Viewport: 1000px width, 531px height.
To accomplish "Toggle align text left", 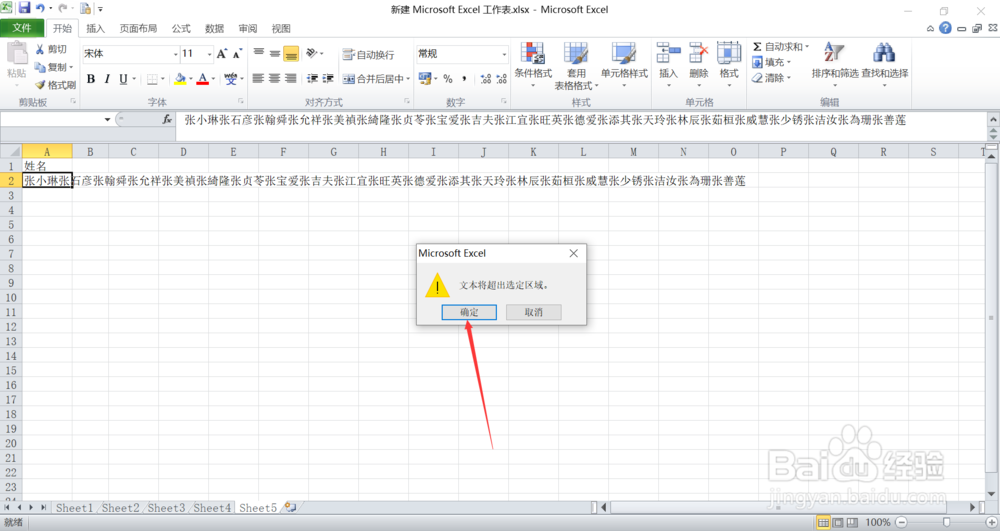I will (x=258, y=78).
